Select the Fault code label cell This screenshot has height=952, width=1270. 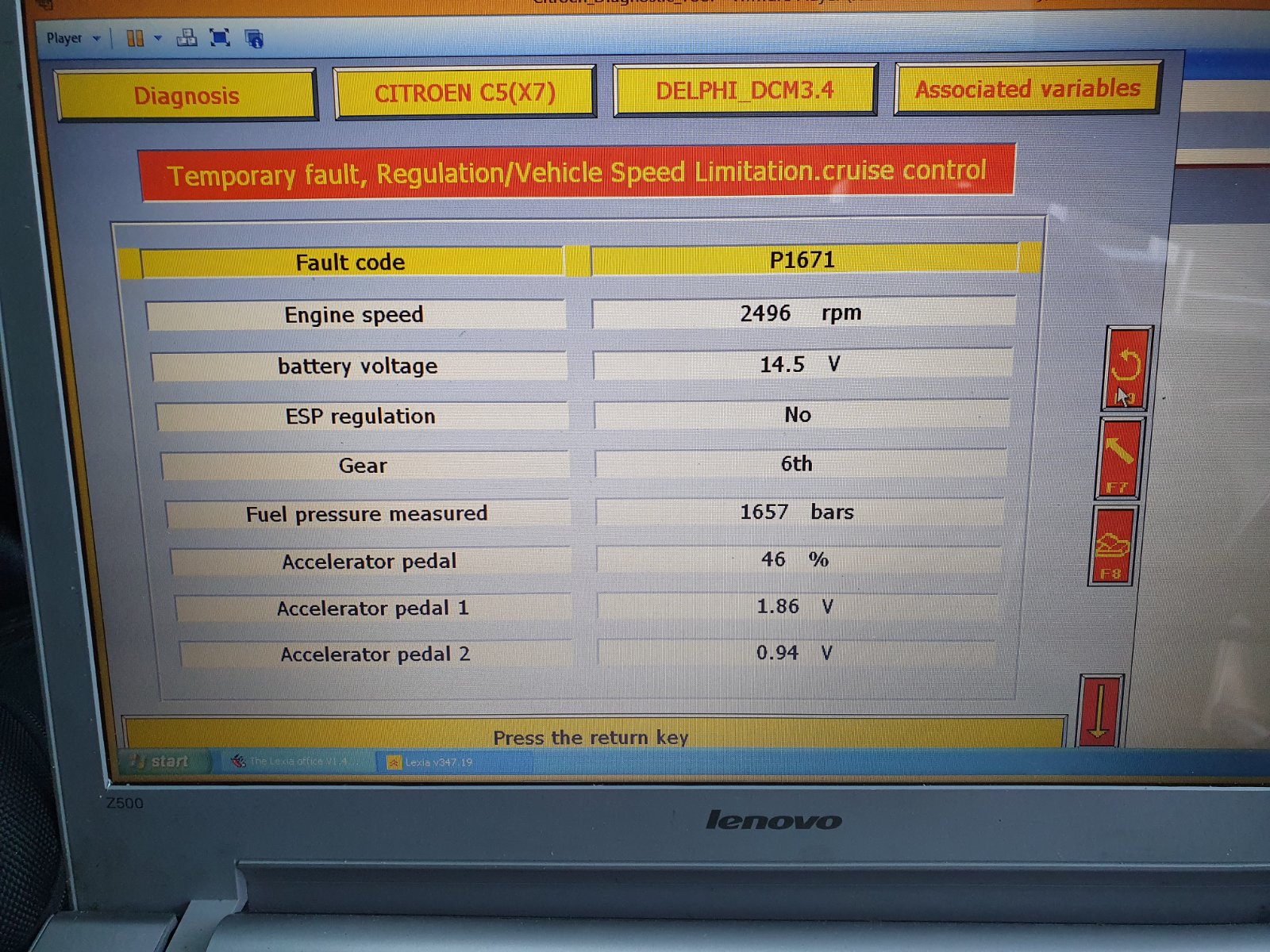click(351, 263)
